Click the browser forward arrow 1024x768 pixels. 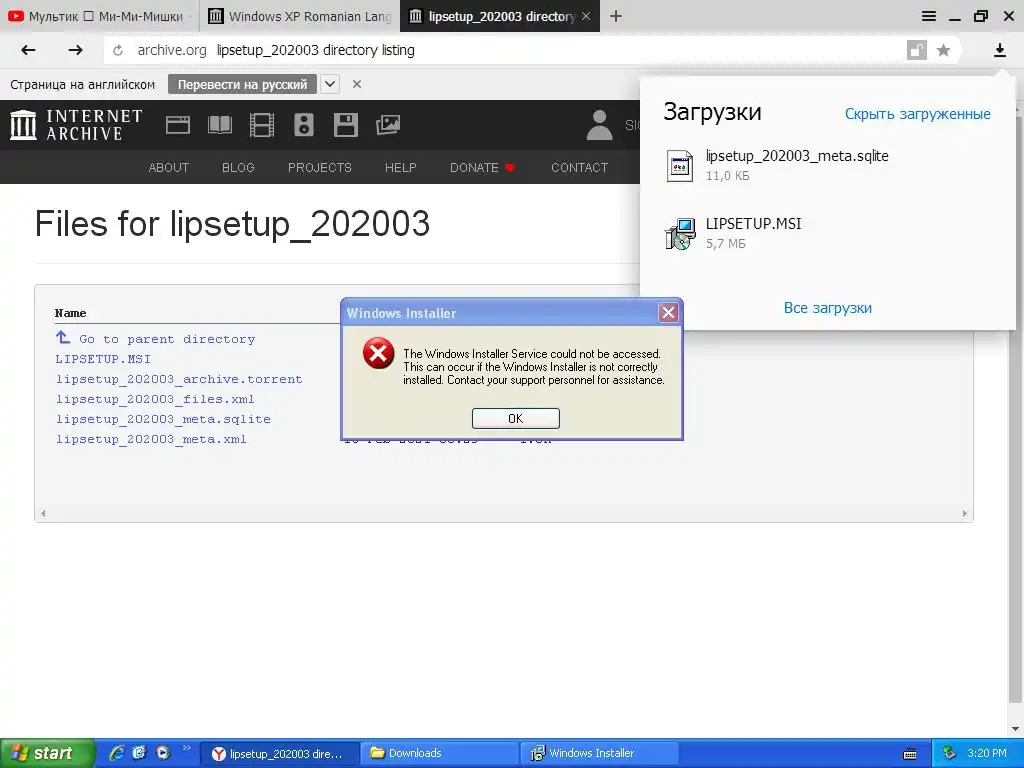pyautogui.click(x=76, y=50)
